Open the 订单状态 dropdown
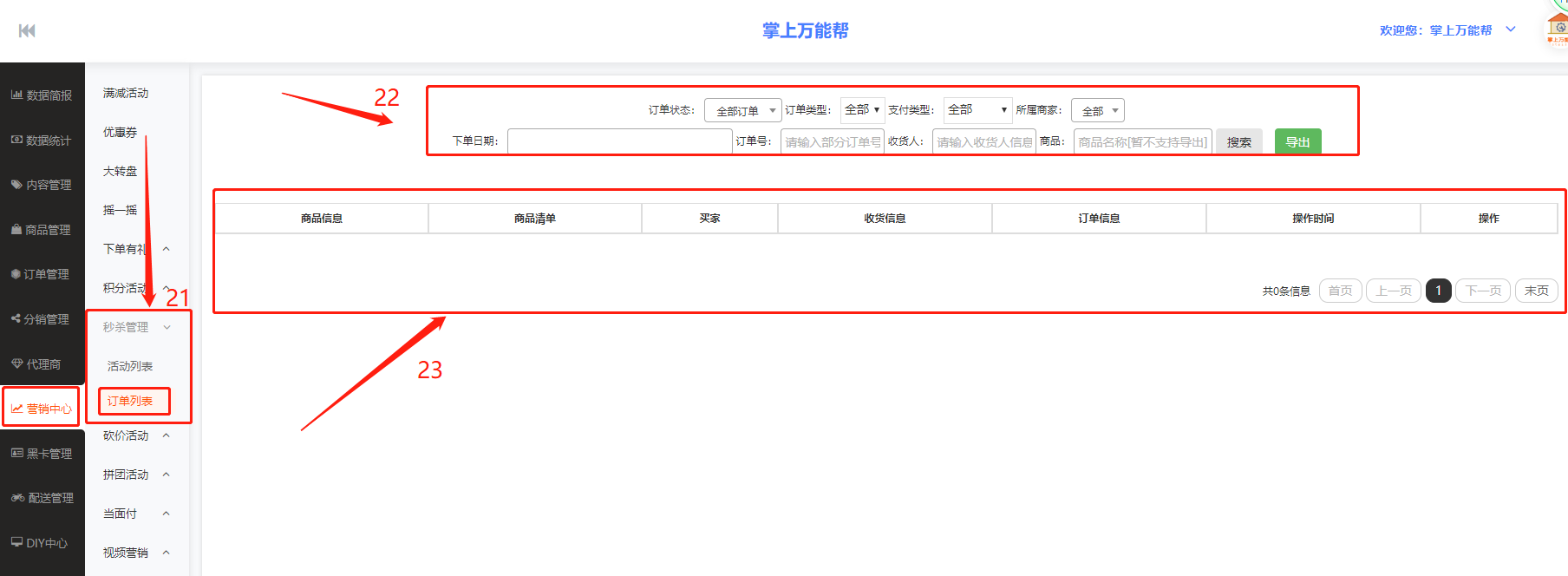 (x=742, y=111)
